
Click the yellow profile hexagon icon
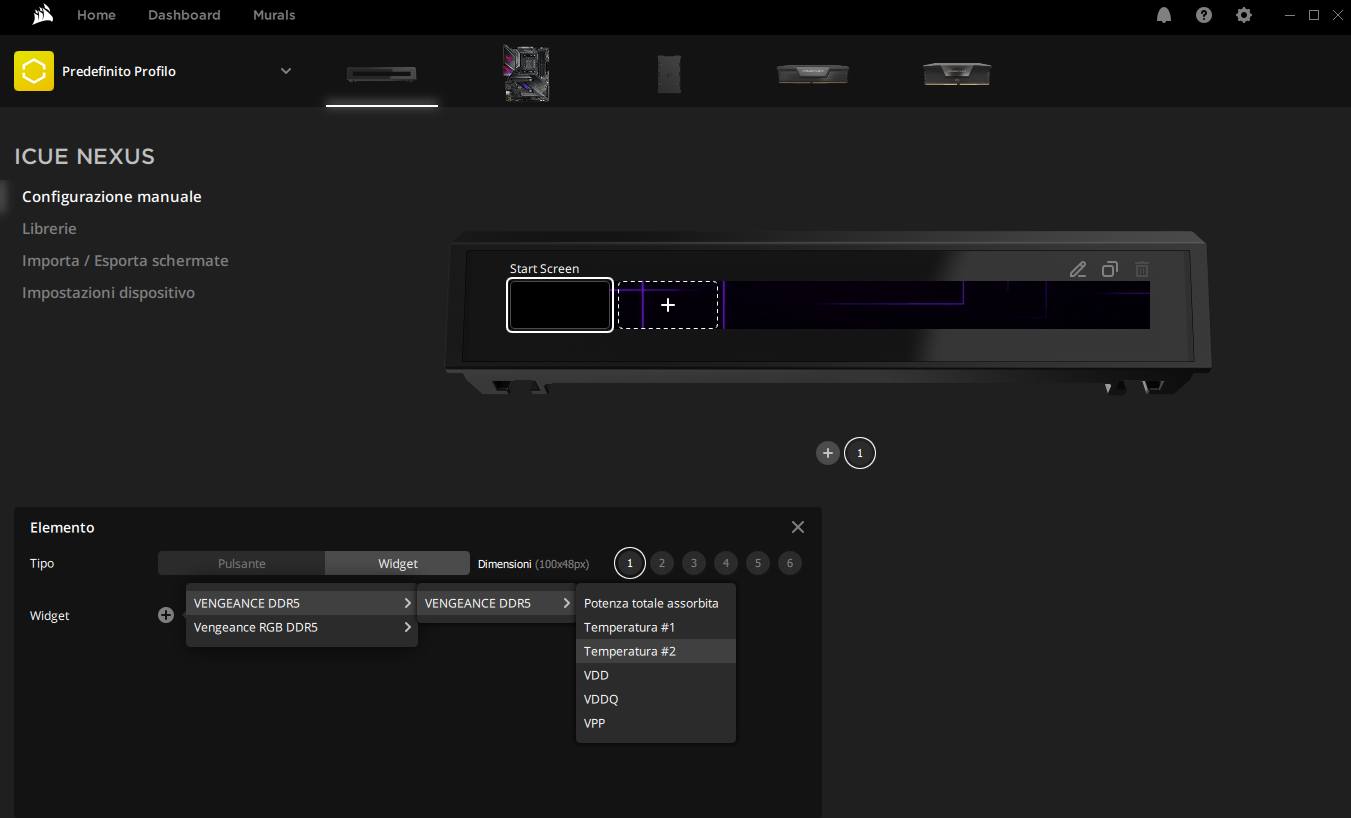tap(34, 71)
